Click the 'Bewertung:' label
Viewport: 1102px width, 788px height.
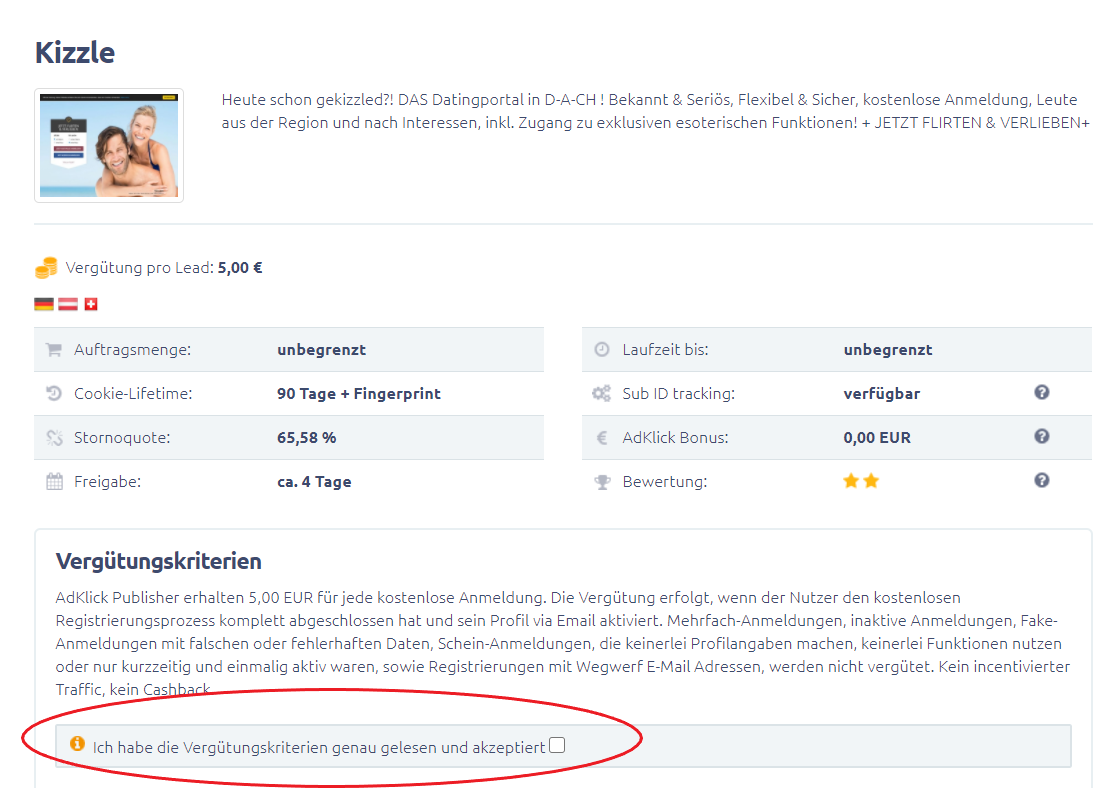665,482
